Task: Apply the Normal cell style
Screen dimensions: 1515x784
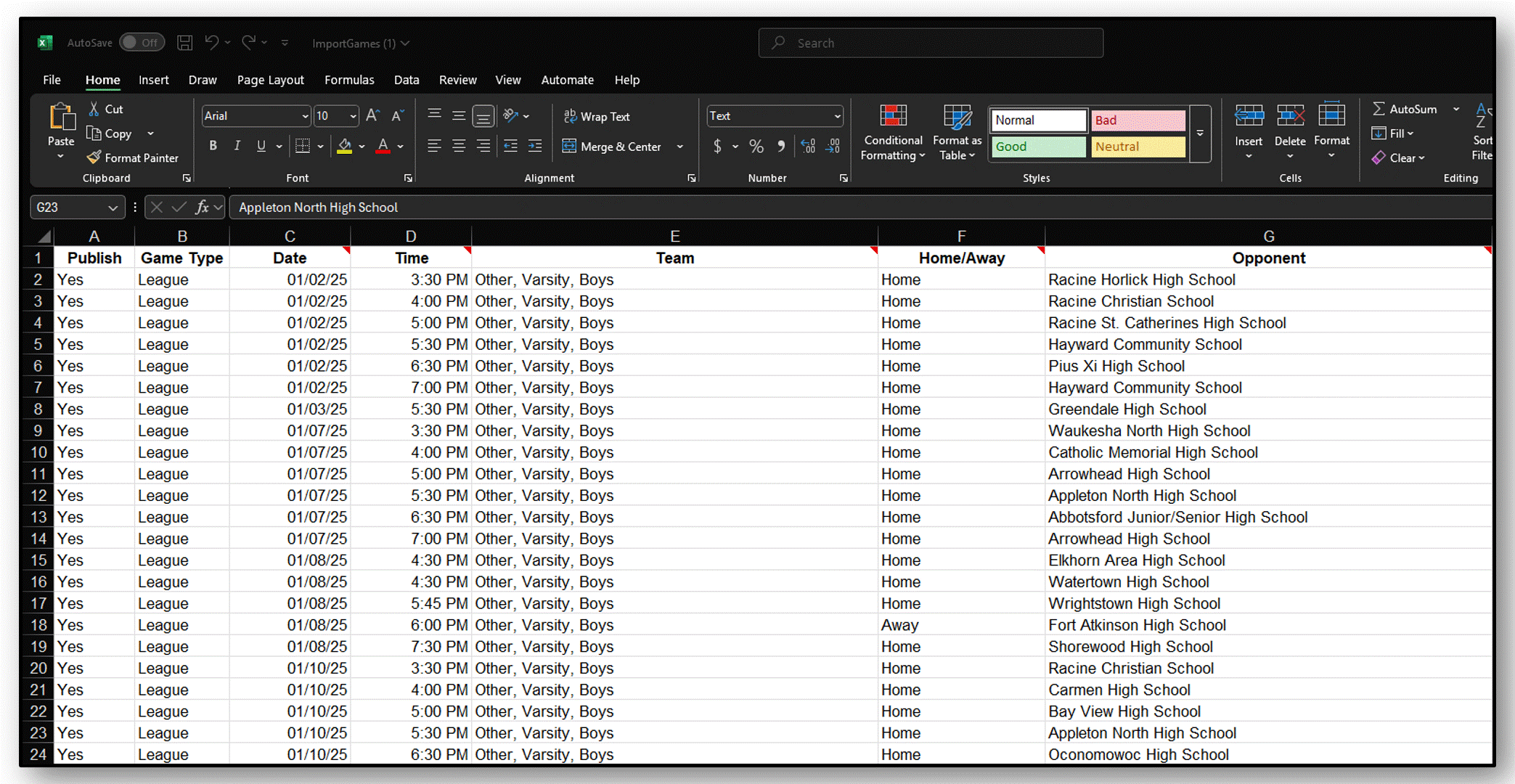Action: click(x=1039, y=120)
